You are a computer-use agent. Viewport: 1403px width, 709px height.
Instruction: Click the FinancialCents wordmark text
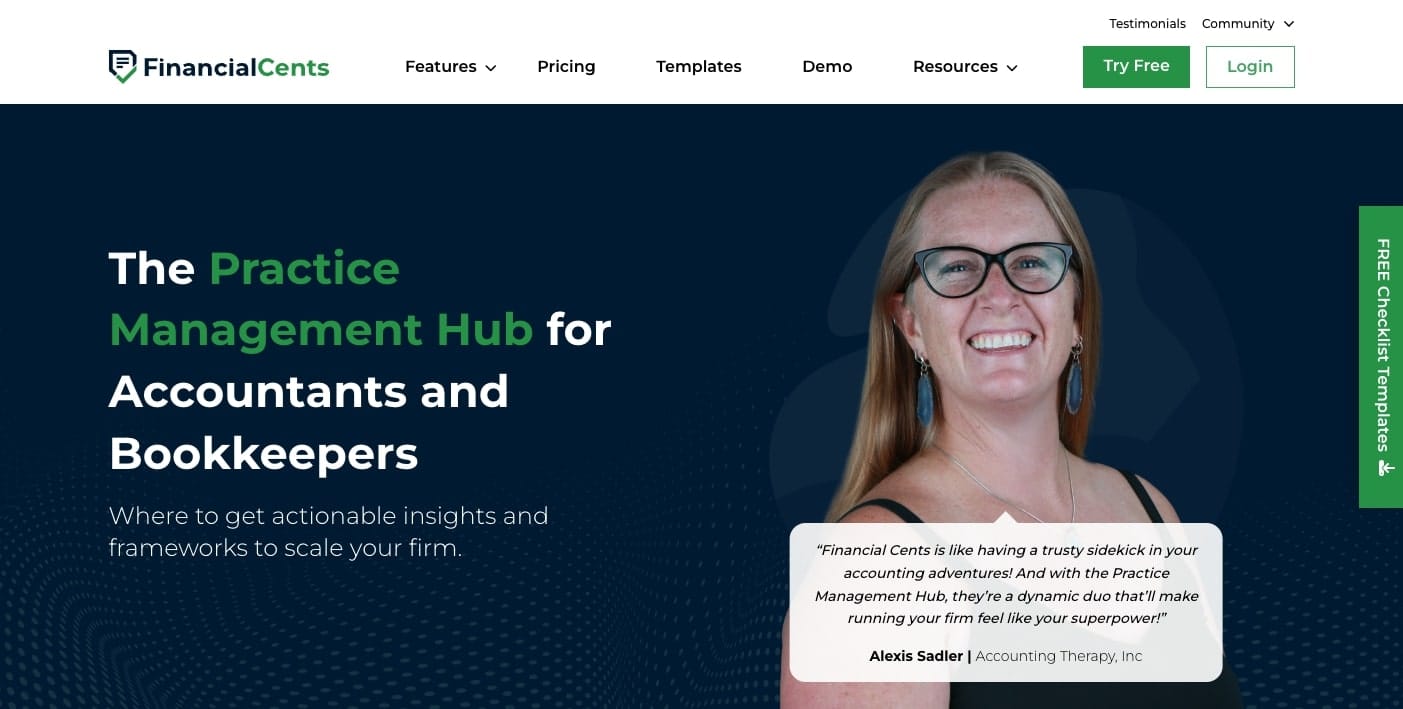[x=236, y=68]
